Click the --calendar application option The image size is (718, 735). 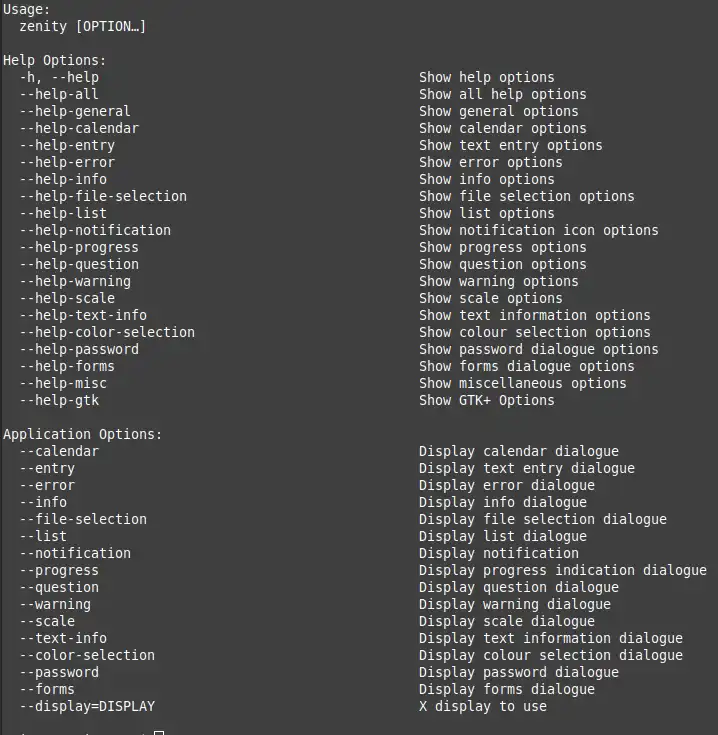tap(59, 451)
